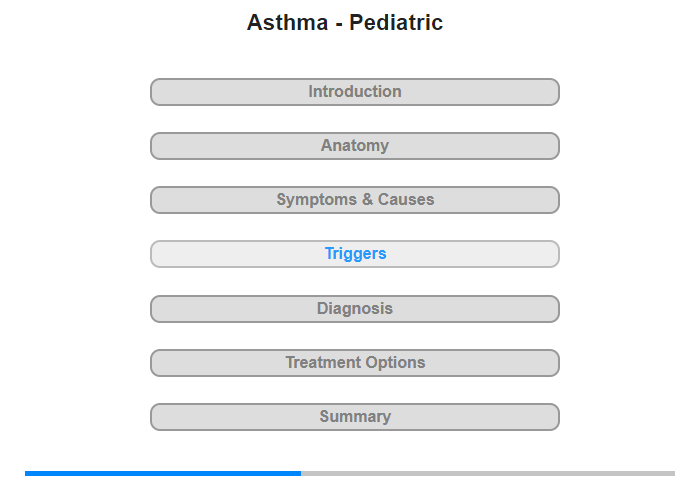Click the blue filled progress bar portion
Screen dimensions: 700x480
[x=163, y=473]
